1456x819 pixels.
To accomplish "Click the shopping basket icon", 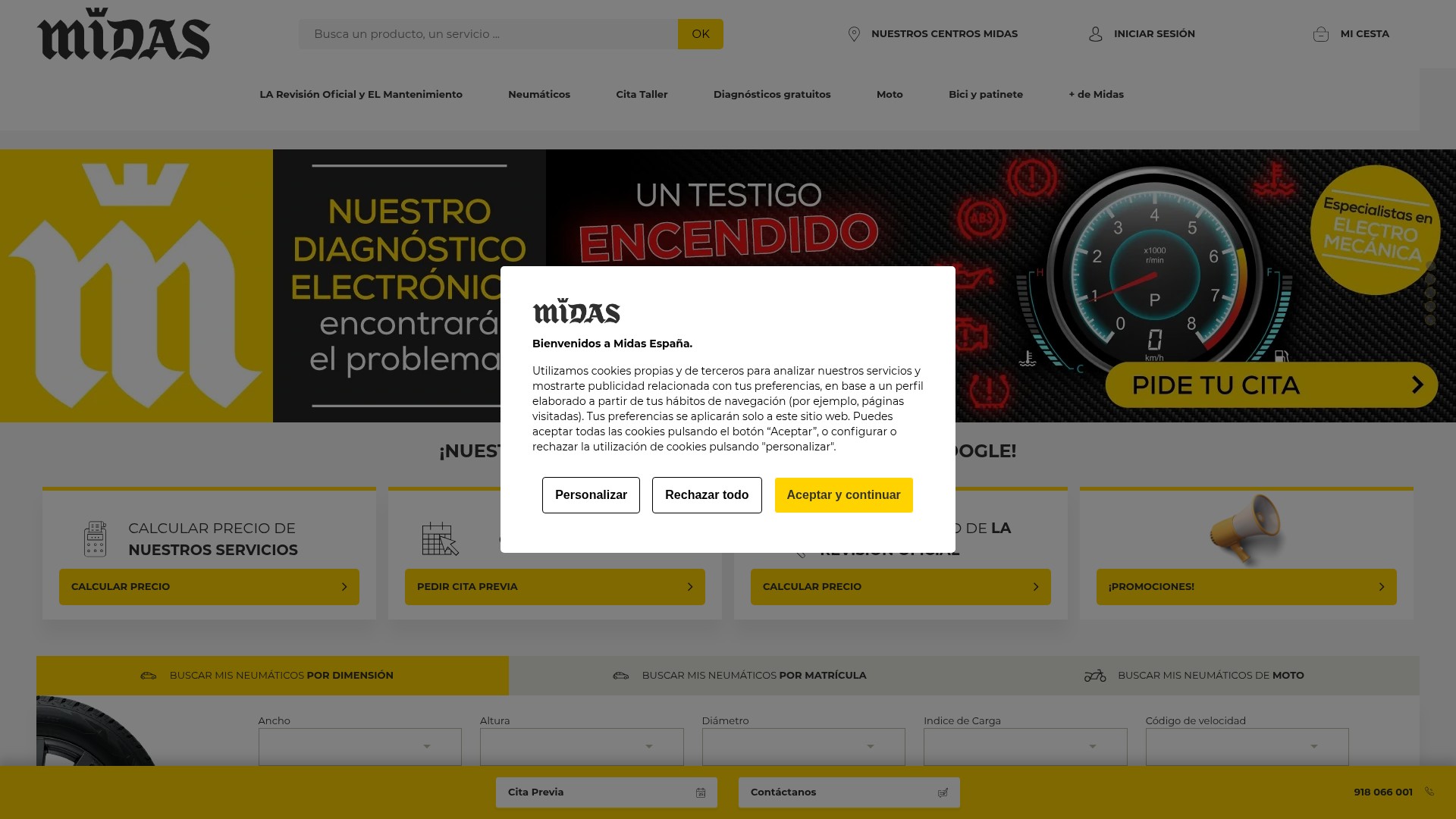I will (x=1321, y=34).
